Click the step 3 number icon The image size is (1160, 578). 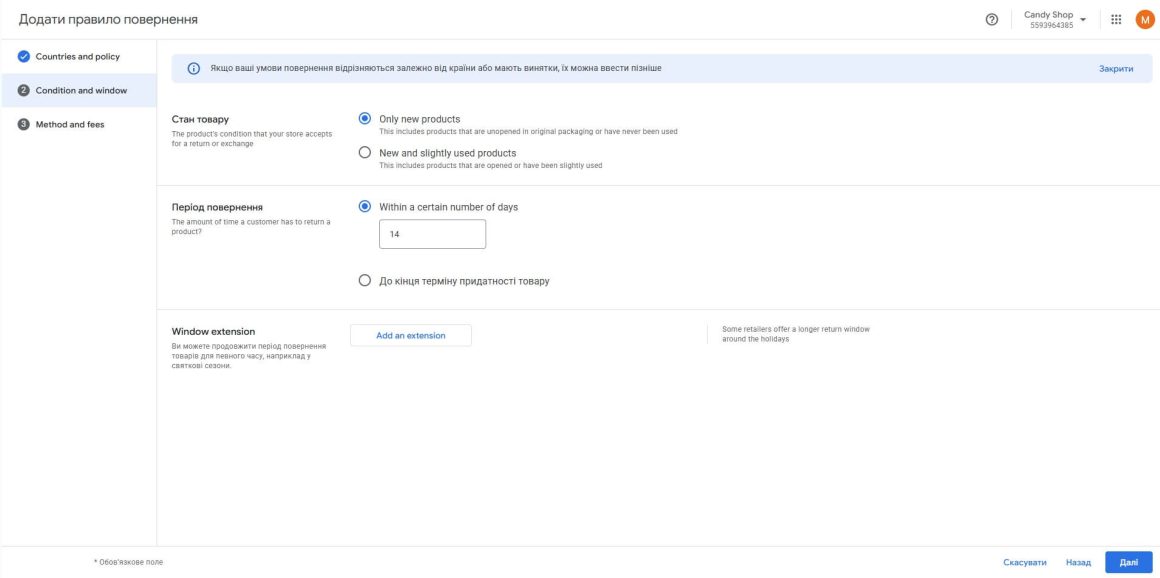click(23, 124)
